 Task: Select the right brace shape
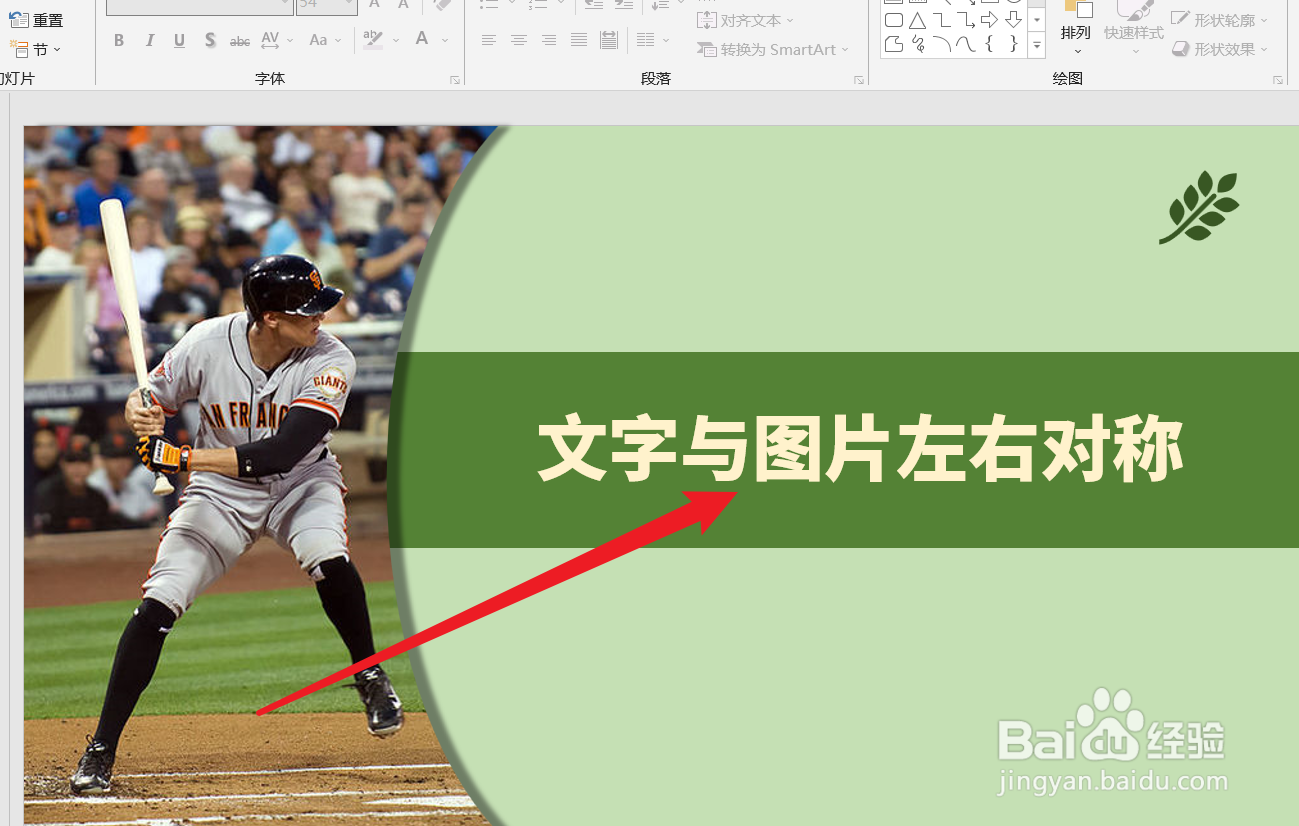[x=1013, y=44]
